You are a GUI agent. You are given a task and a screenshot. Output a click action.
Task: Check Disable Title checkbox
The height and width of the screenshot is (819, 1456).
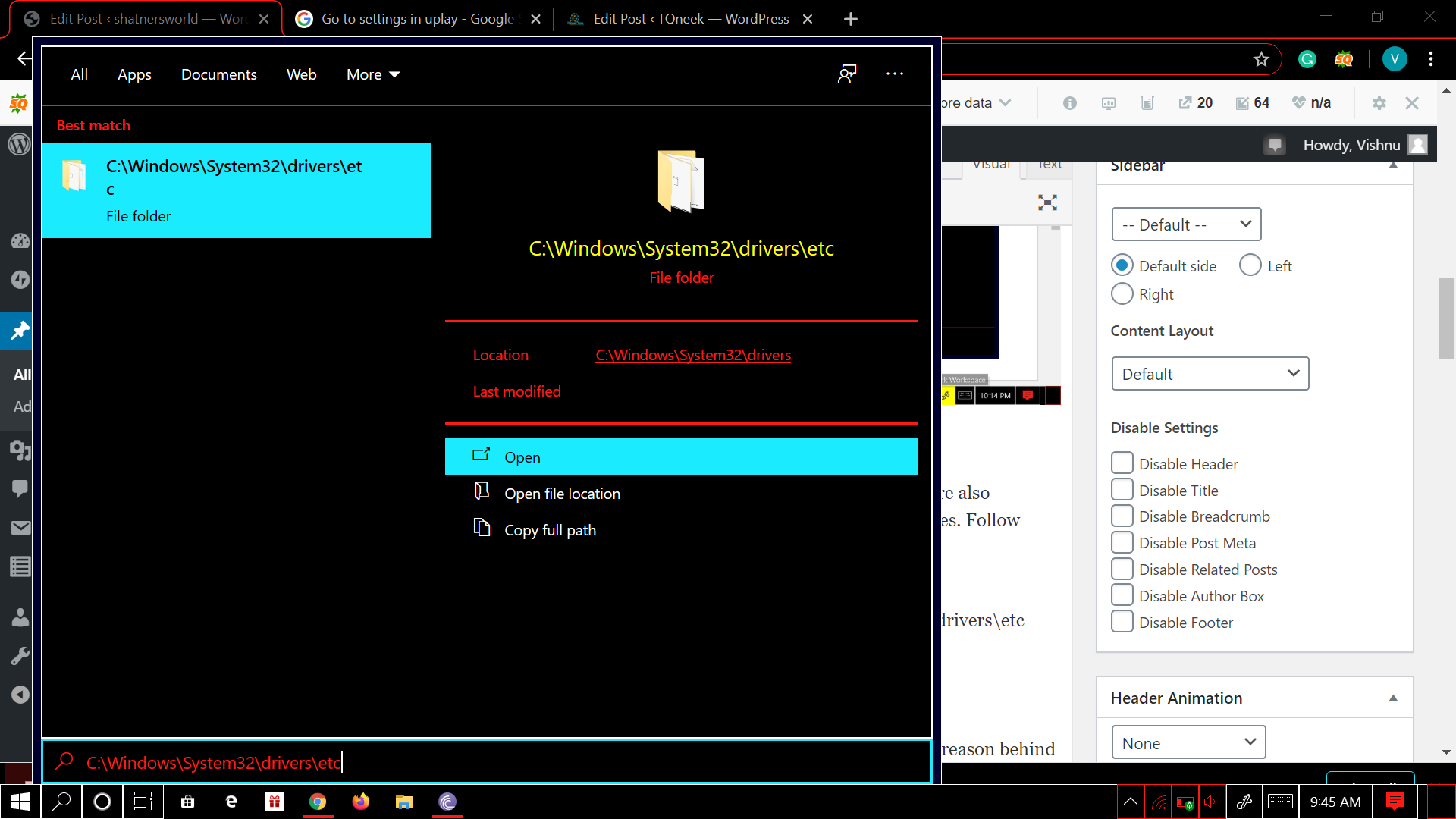pyautogui.click(x=1122, y=490)
